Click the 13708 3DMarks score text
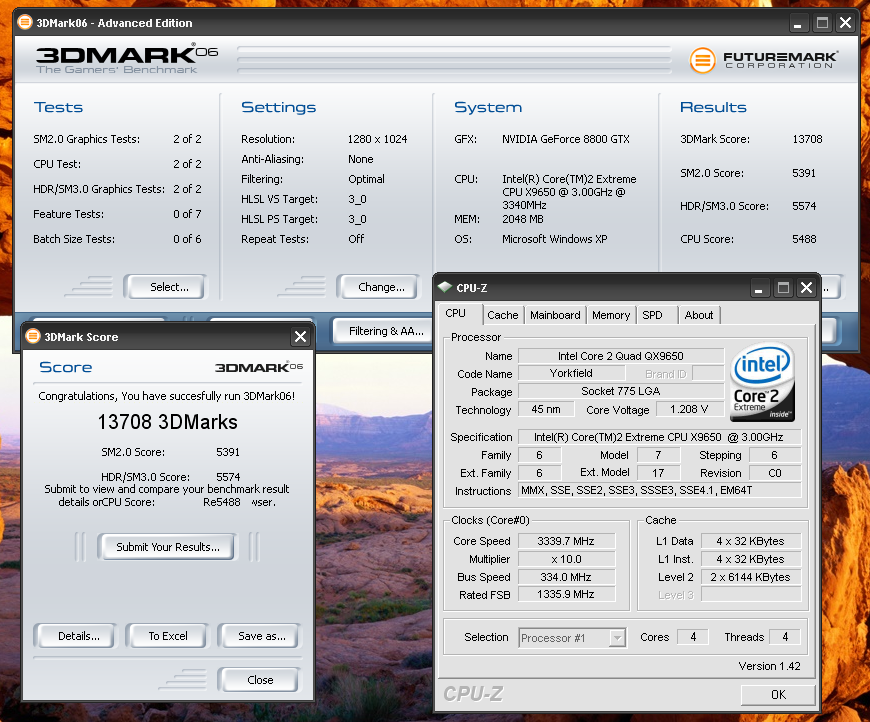This screenshot has height=722, width=870. pyautogui.click(x=168, y=422)
